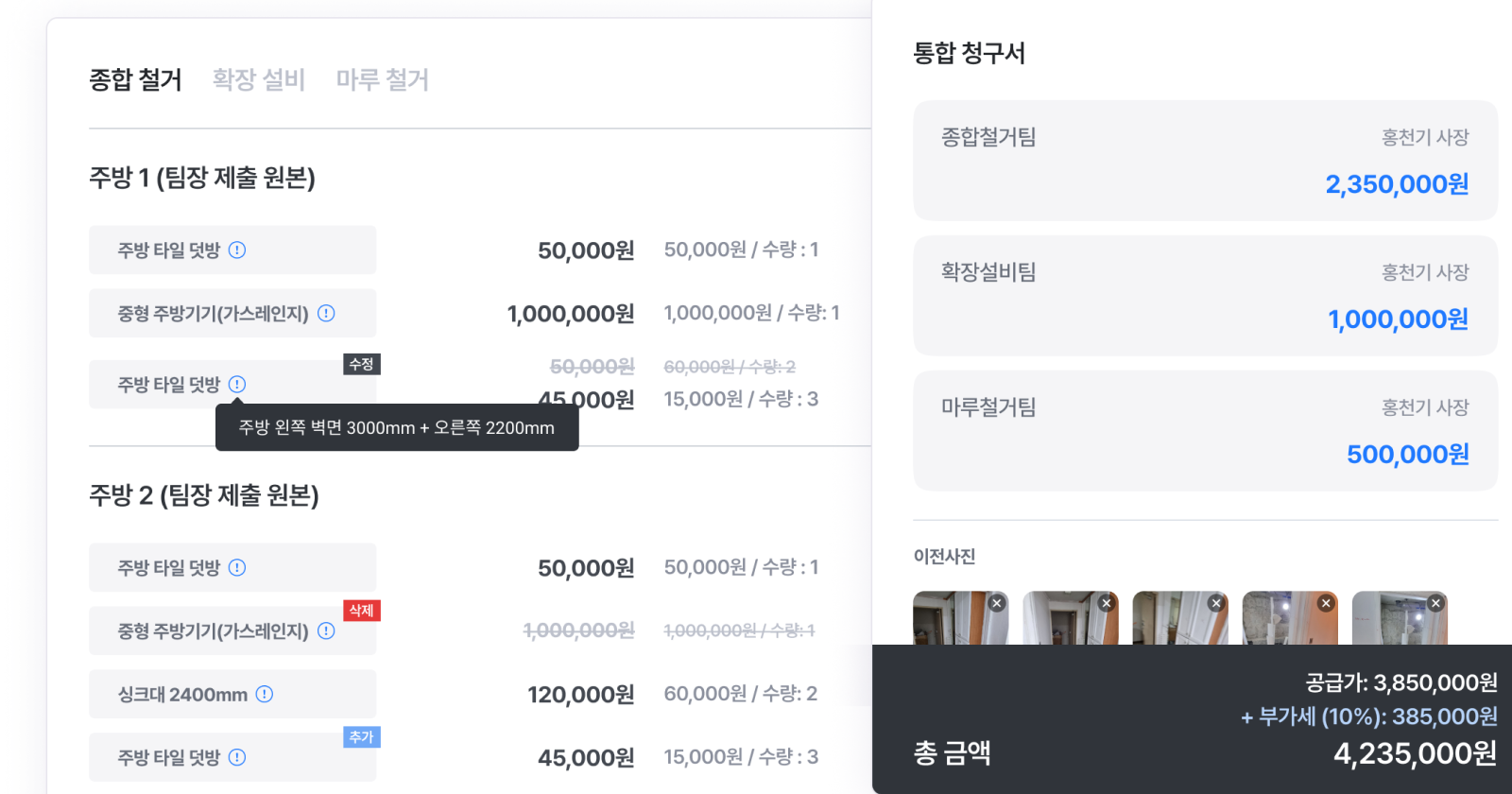Screen dimensions: 1512x794
Task: Select the 종합 철거 tab
Action: 135,79
